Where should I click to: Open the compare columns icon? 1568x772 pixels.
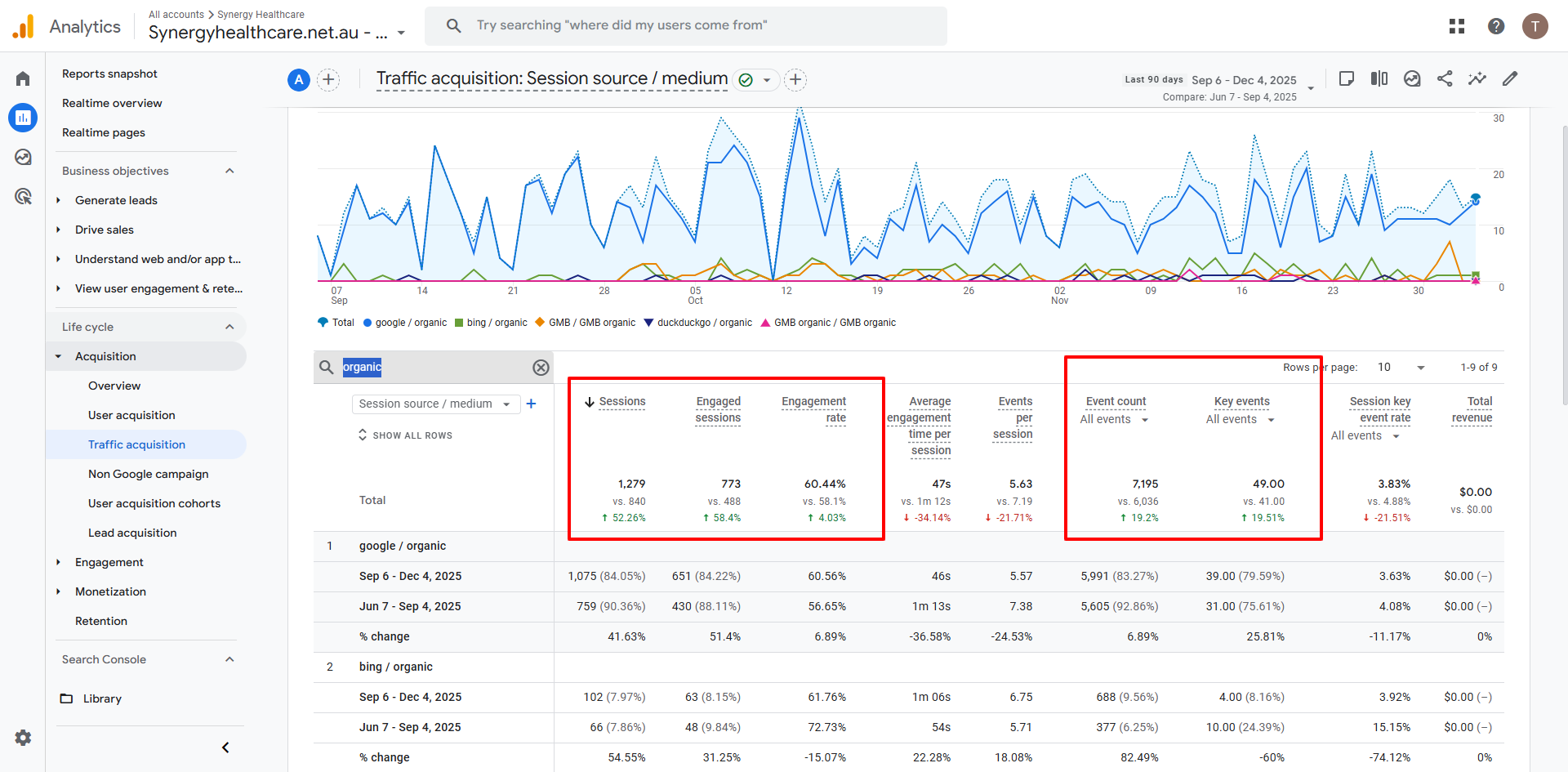point(1379,78)
